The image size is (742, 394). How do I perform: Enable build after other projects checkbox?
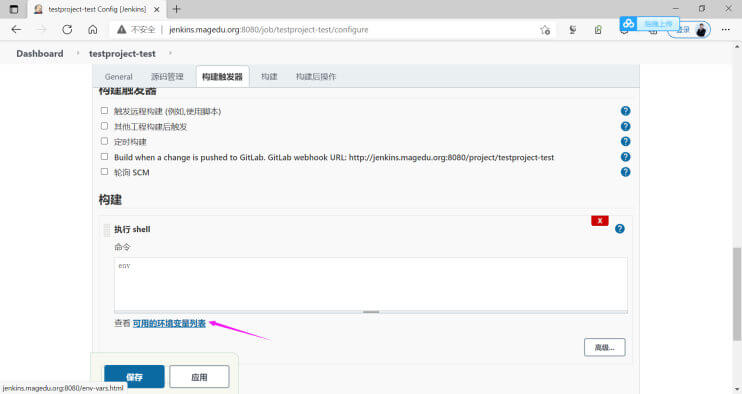(x=104, y=126)
